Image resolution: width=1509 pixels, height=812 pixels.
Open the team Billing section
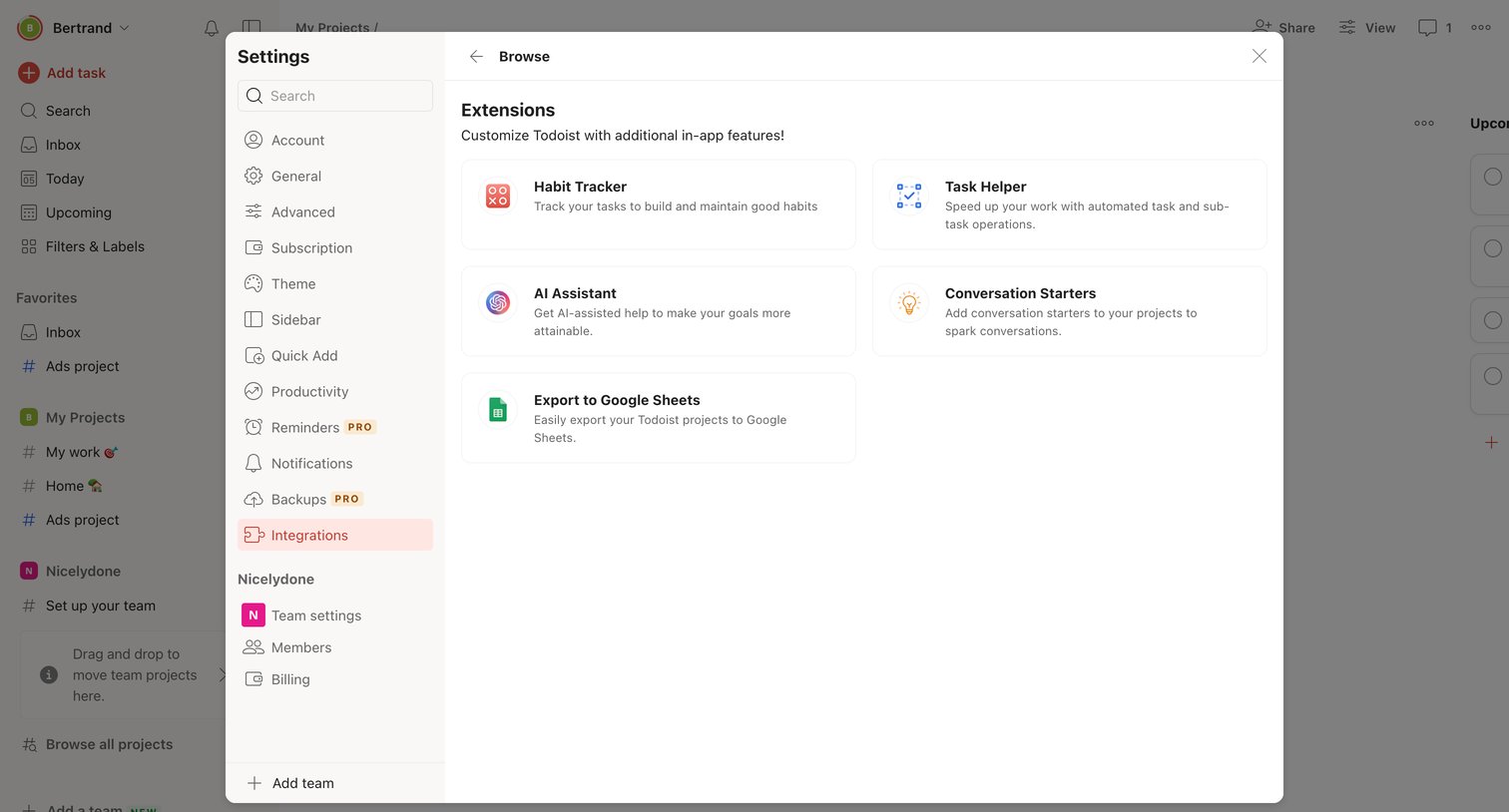tap(335, 679)
